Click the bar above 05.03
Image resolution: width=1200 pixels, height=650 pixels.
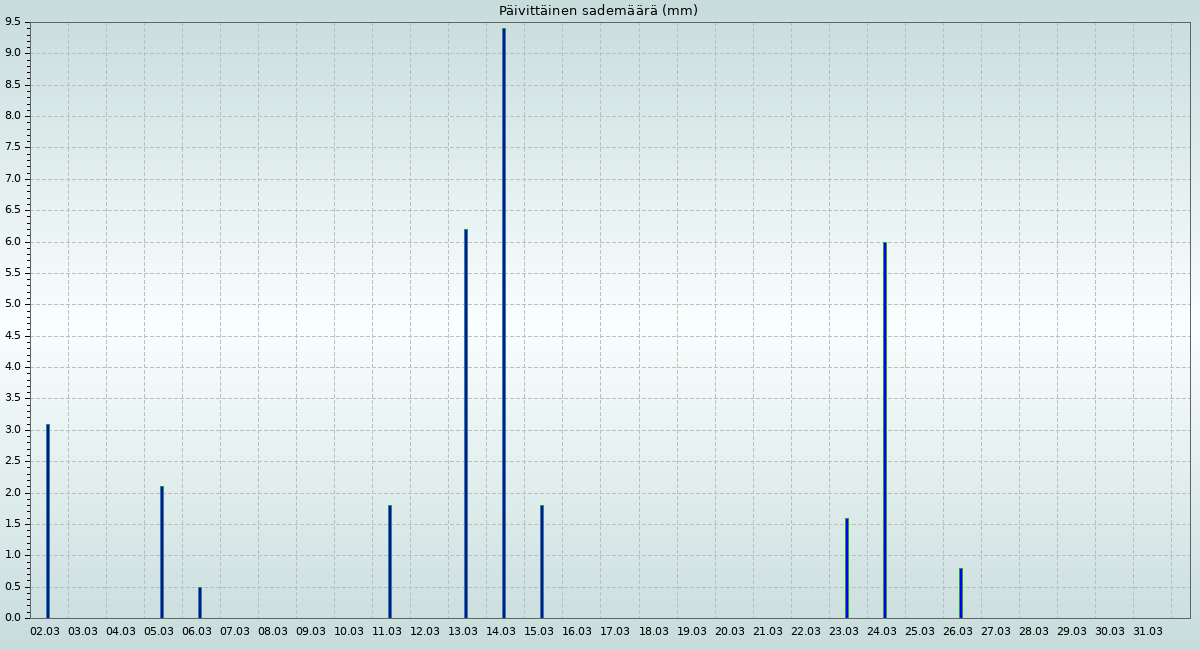pos(162,552)
